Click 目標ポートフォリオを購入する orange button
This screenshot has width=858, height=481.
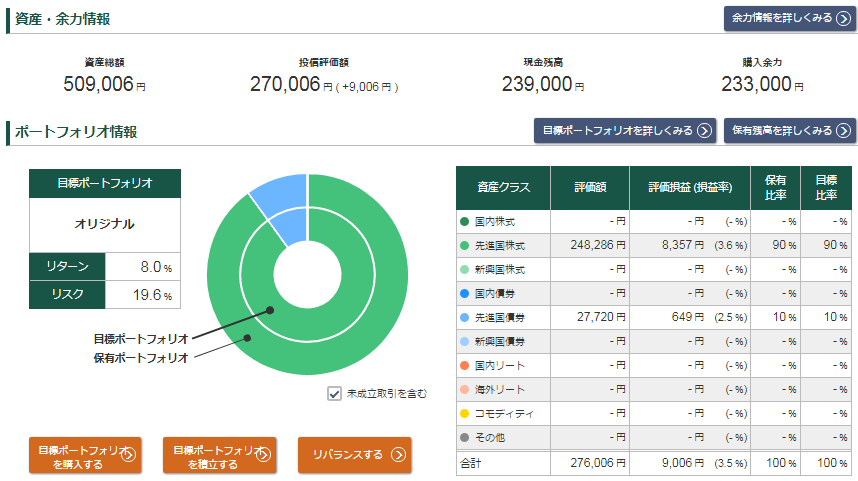click(85, 455)
